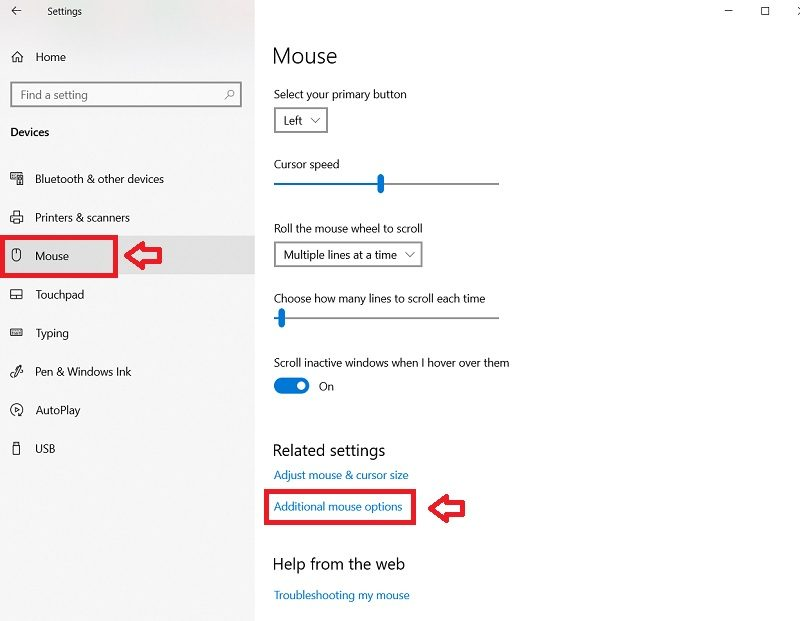This screenshot has width=800, height=621.
Task: Click the AutoPlay icon
Action: coord(17,410)
